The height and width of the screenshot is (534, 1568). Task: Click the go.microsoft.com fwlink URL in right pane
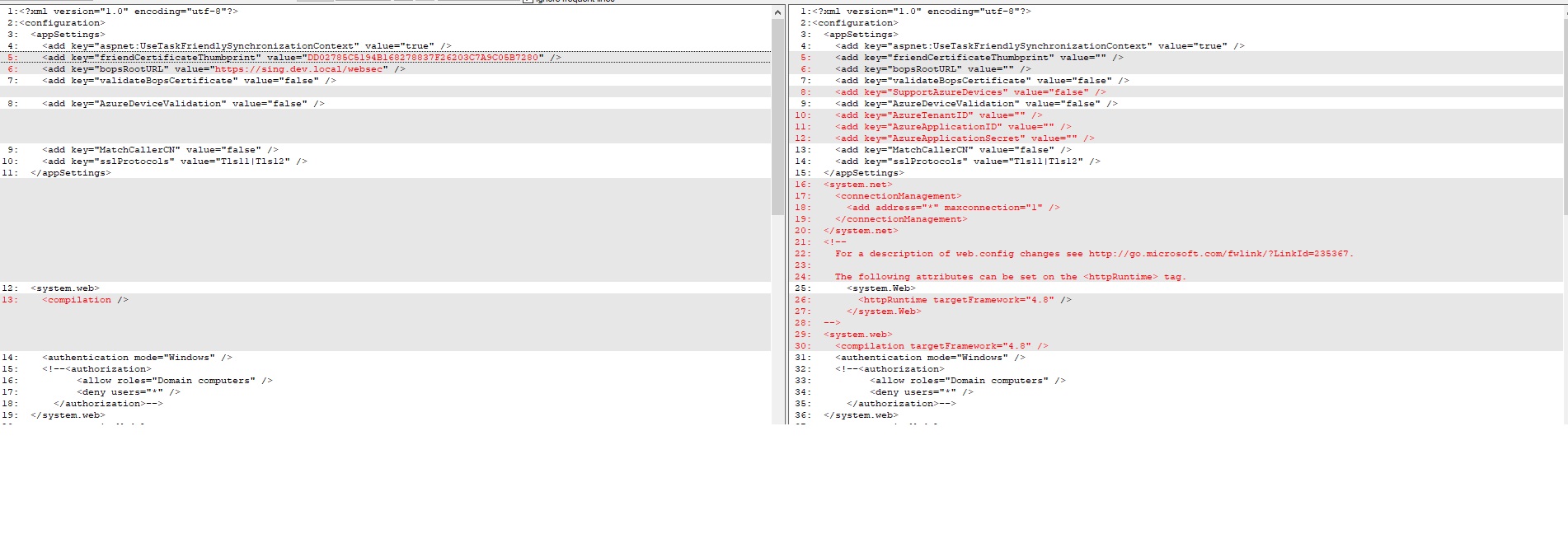pos(1218,254)
